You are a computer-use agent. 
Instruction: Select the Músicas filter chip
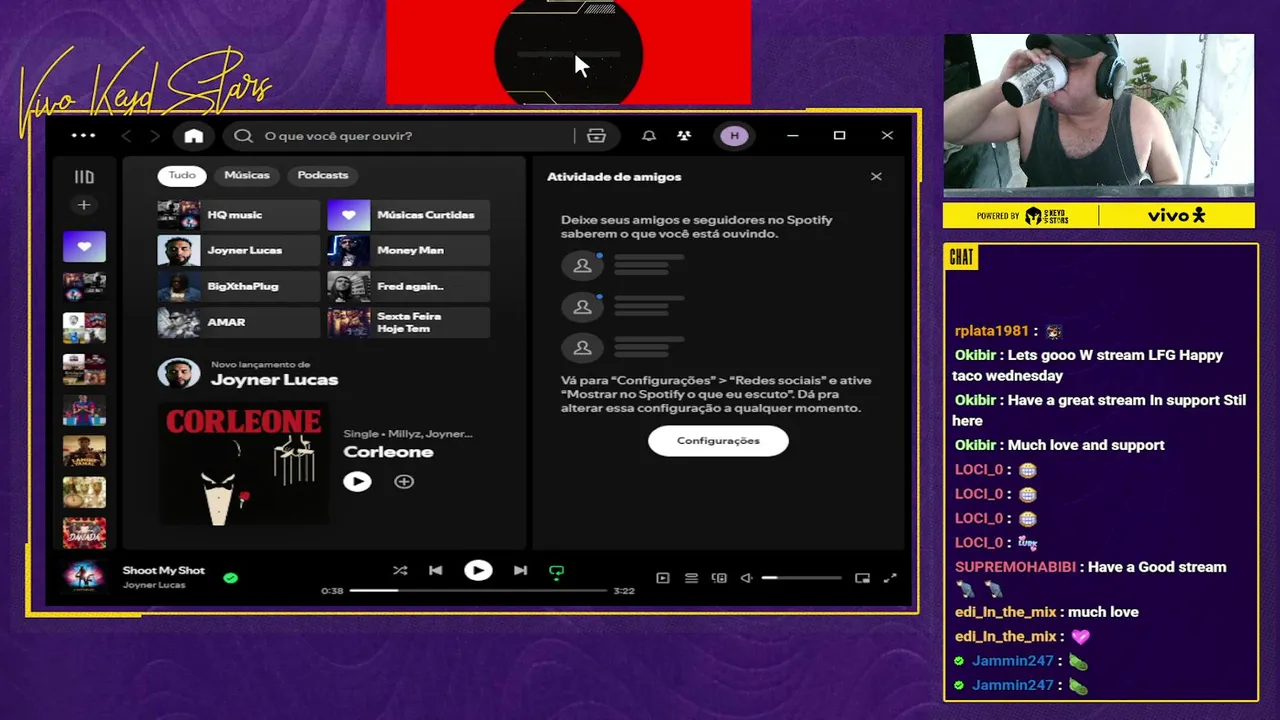[x=247, y=175]
